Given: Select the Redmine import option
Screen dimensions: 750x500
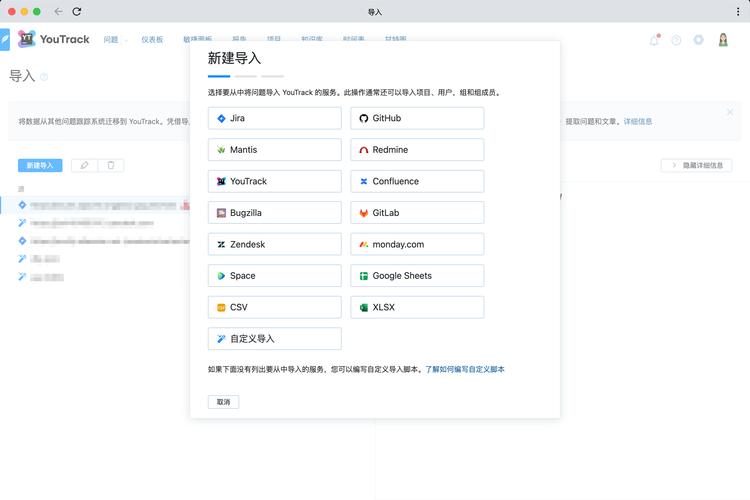Looking at the screenshot, I should pyautogui.click(x=417, y=150).
